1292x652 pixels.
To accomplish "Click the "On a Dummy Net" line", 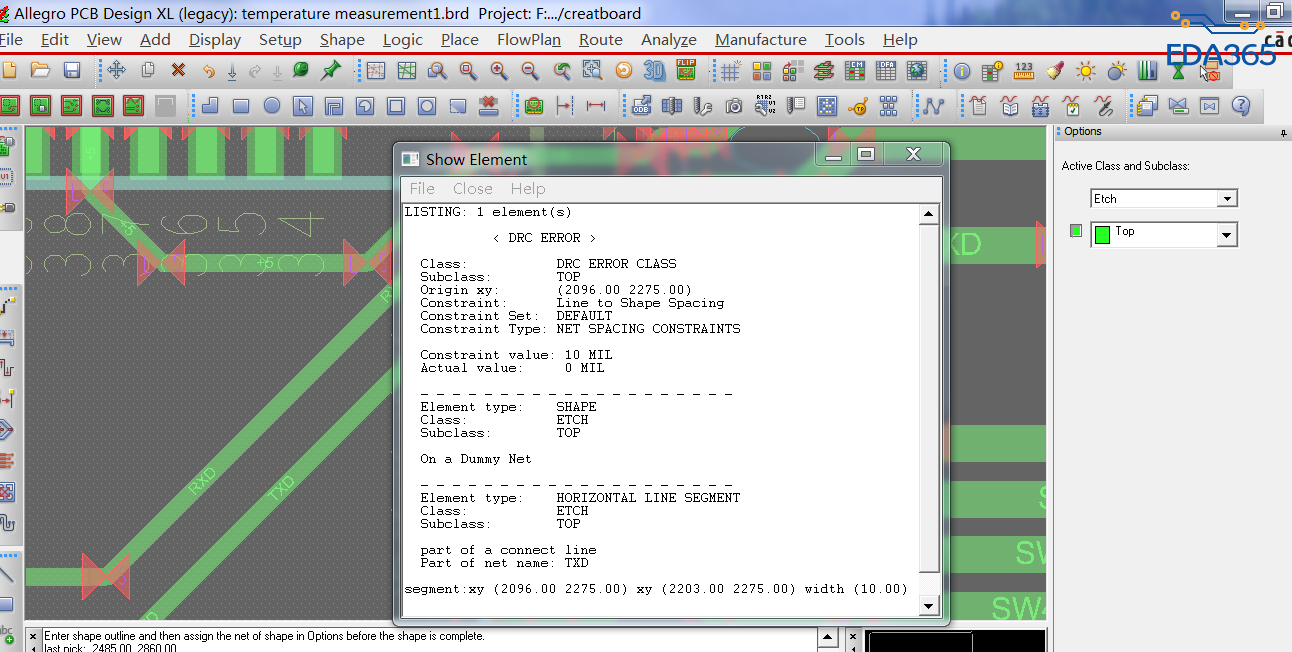I will [476, 459].
